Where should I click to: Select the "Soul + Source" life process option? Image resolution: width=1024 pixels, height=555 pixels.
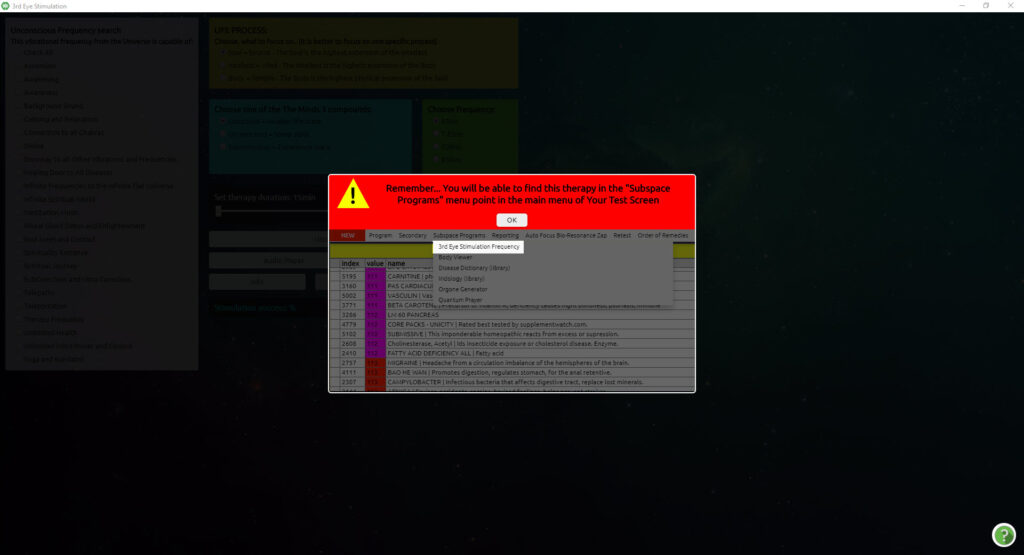[222, 54]
